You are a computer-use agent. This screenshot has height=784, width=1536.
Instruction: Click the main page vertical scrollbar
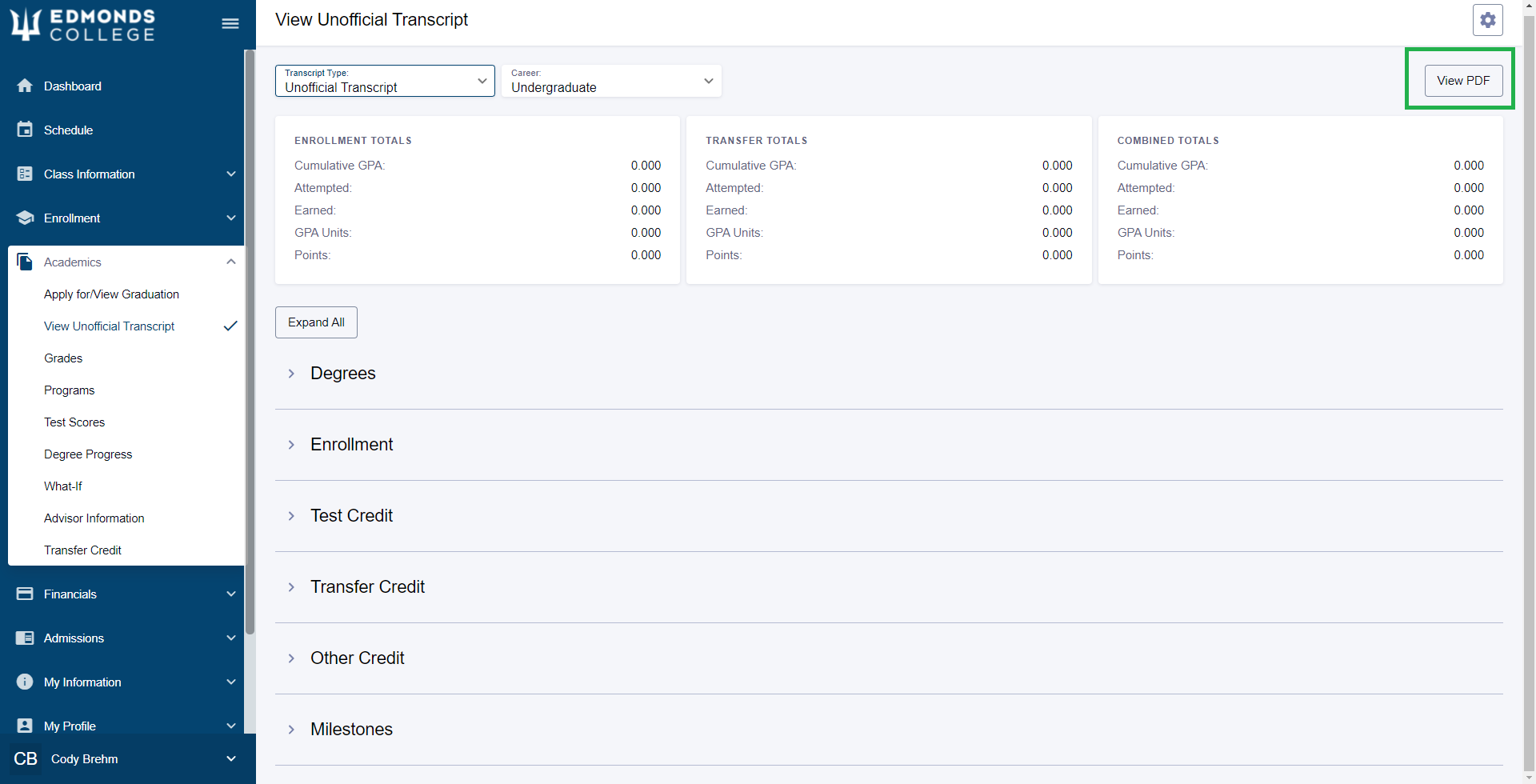(x=1529, y=392)
